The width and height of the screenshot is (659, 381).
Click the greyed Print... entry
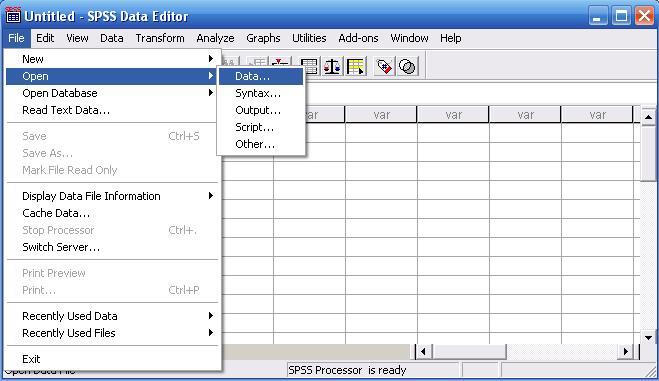(x=112, y=290)
